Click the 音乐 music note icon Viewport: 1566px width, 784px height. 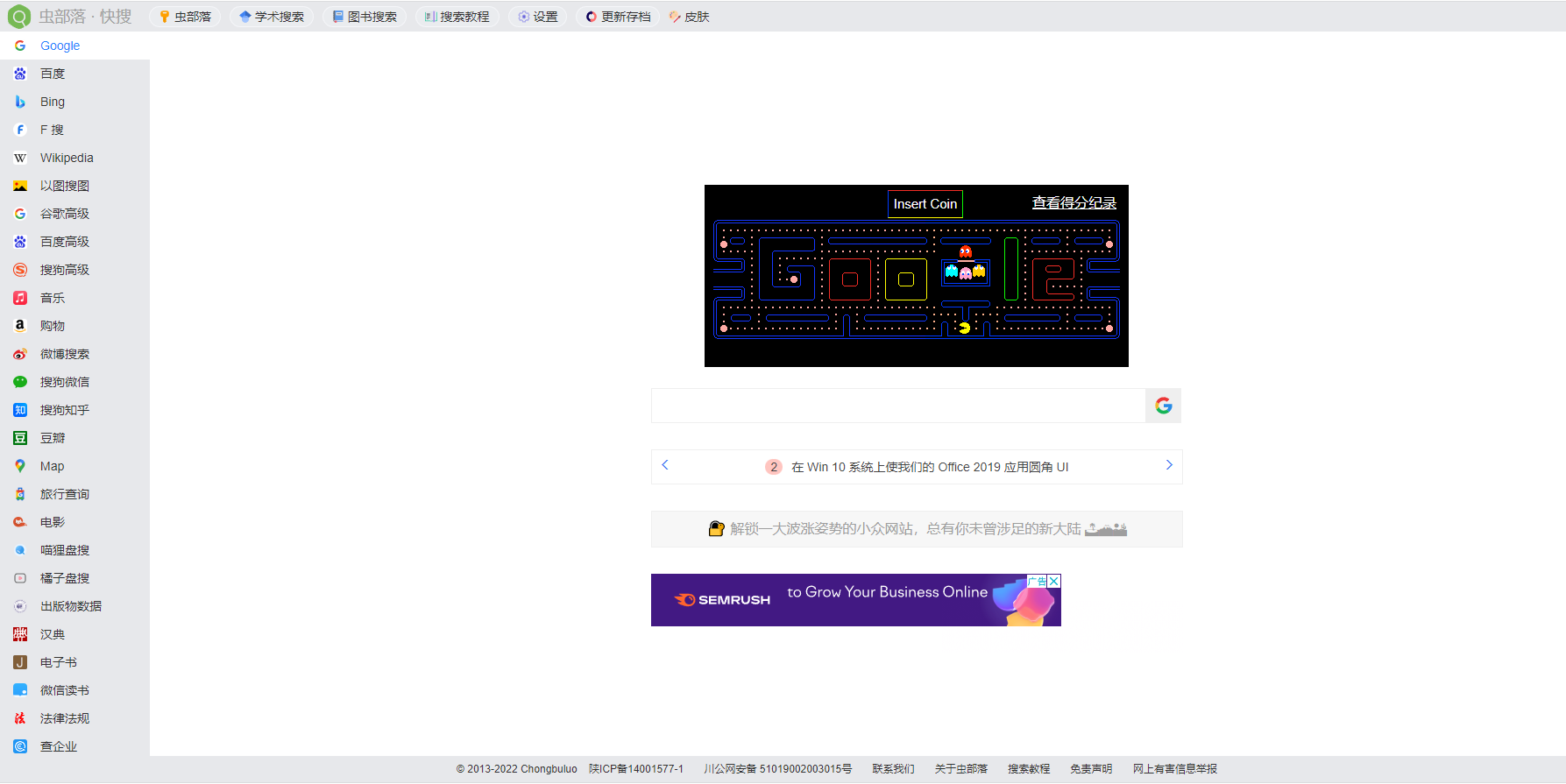[20, 298]
